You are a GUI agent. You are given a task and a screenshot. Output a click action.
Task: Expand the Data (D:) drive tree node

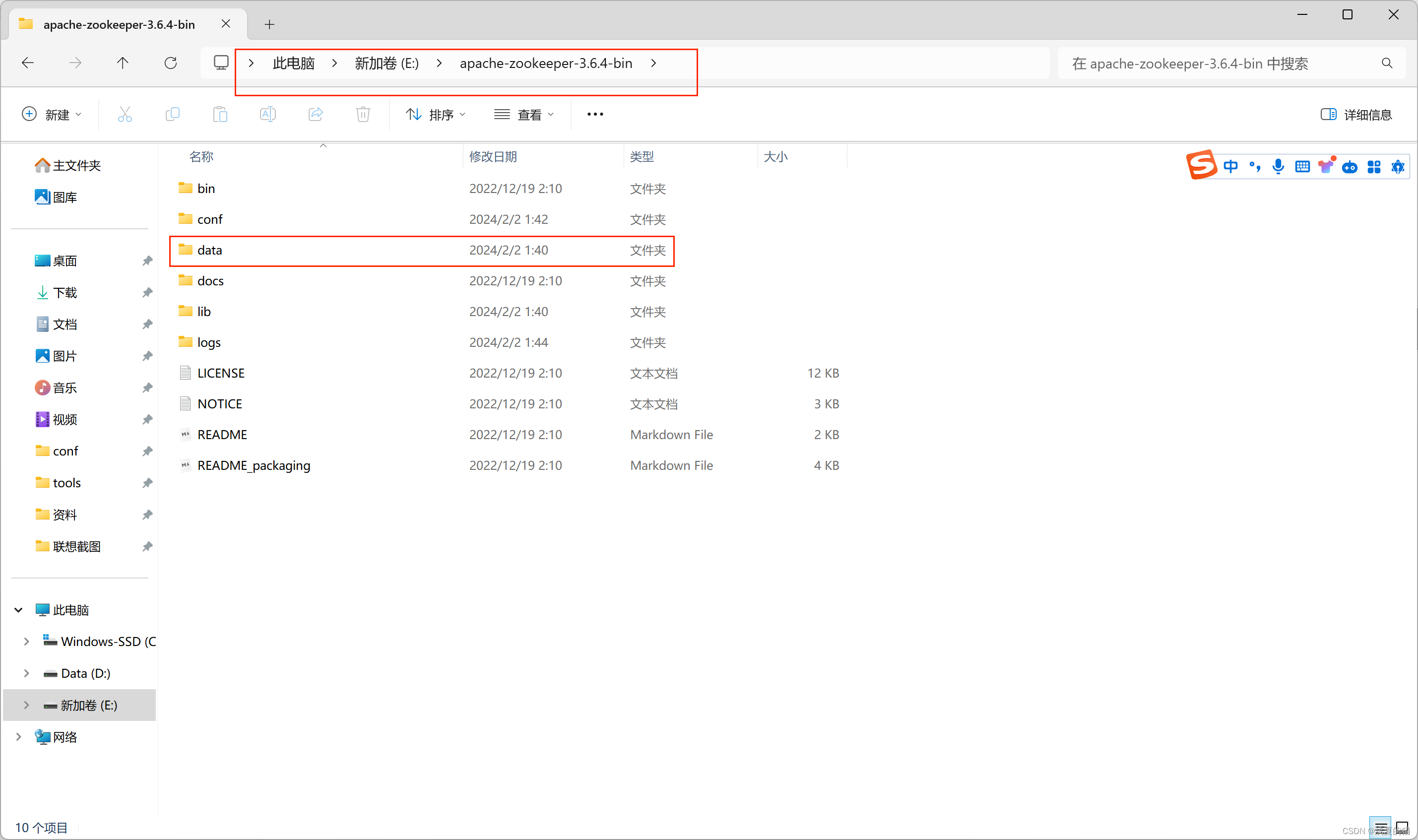click(26, 673)
